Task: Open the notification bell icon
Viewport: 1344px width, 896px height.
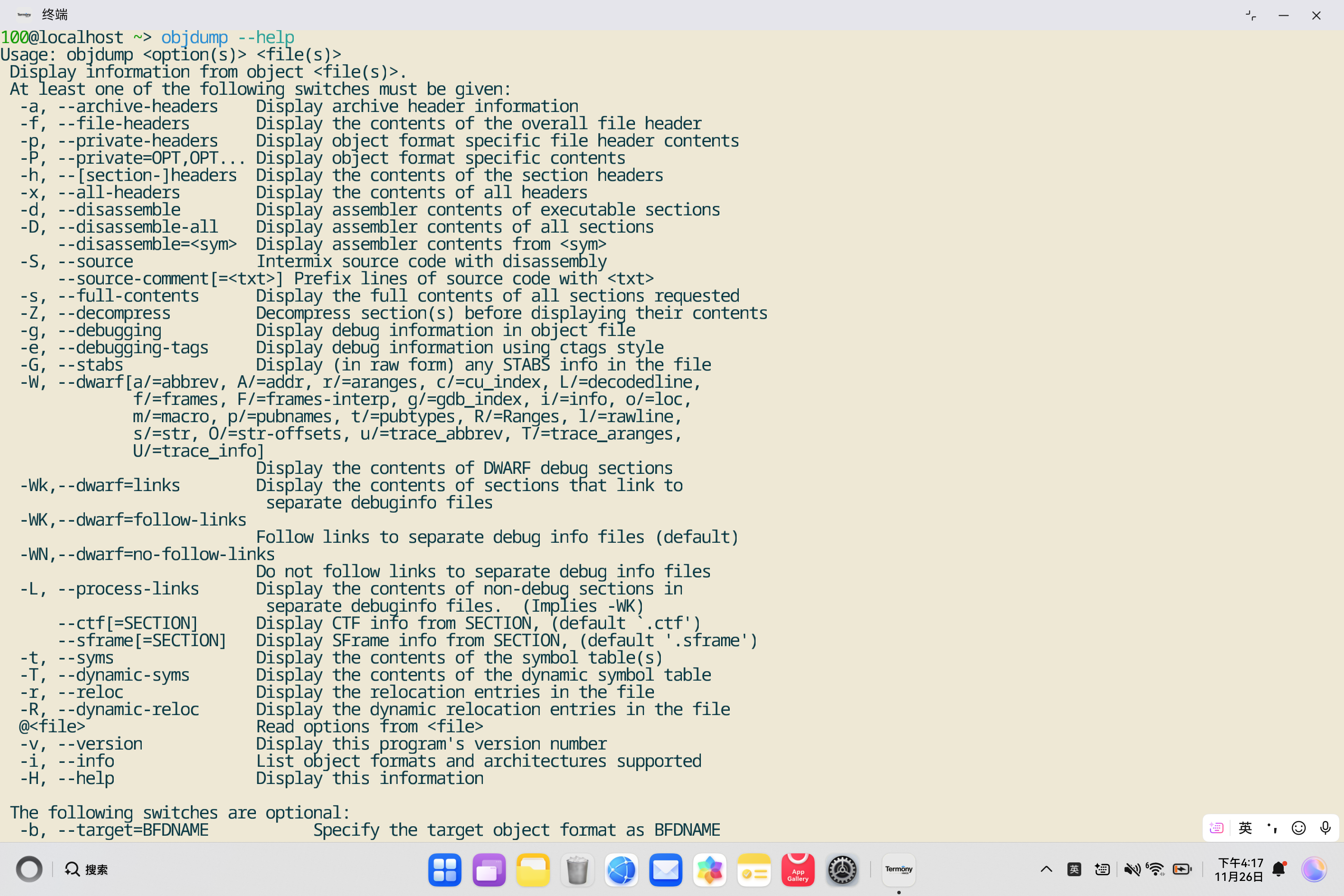Action: click(x=1279, y=869)
